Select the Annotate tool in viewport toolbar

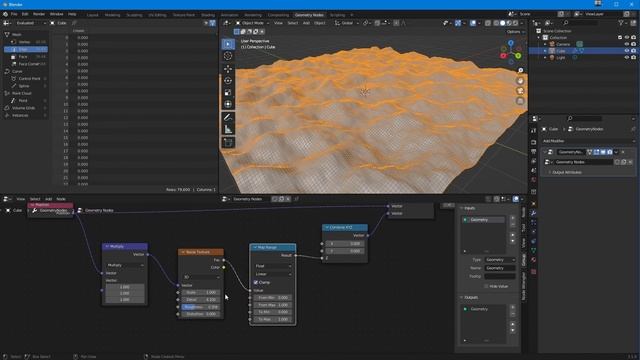tap(228, 118)
